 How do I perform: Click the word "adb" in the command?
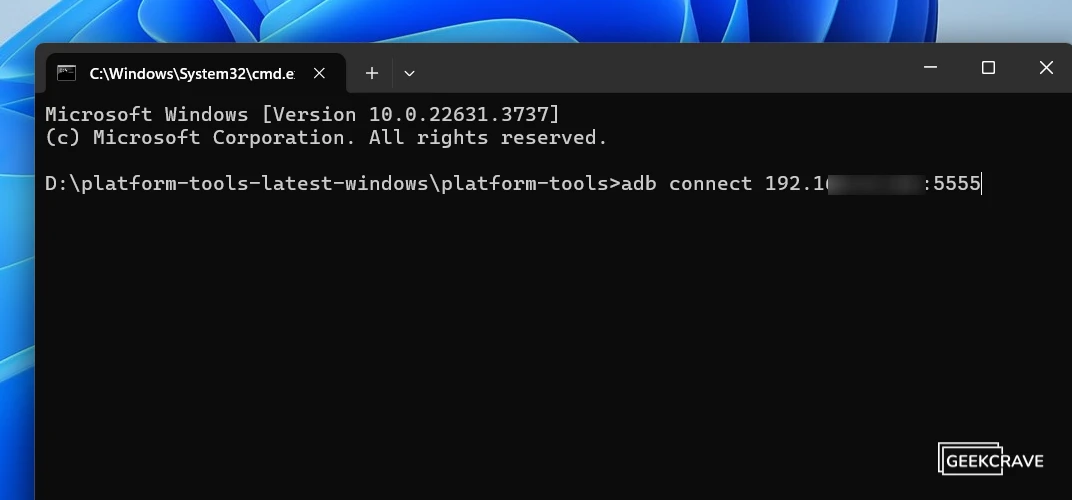(639, 183)
